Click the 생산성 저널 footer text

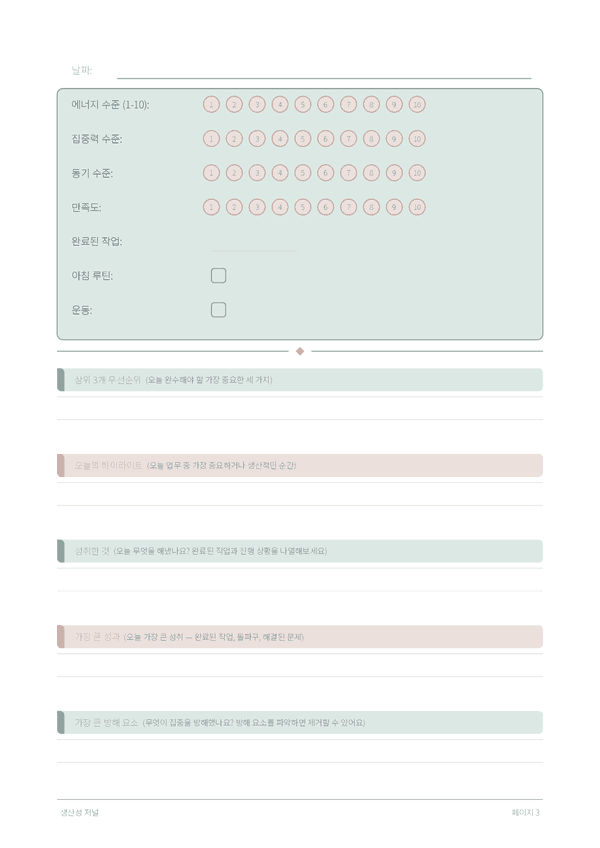click(80, 812)
